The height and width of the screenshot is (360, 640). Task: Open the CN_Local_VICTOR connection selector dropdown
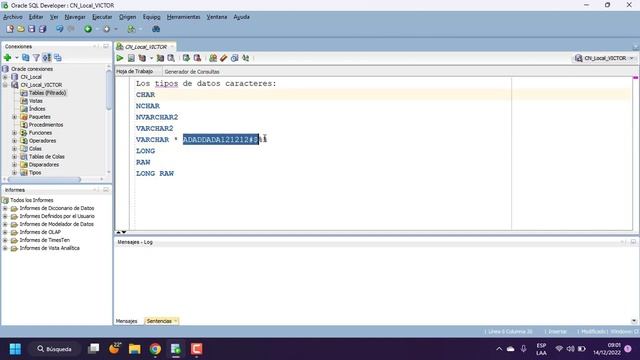(604, 58)
